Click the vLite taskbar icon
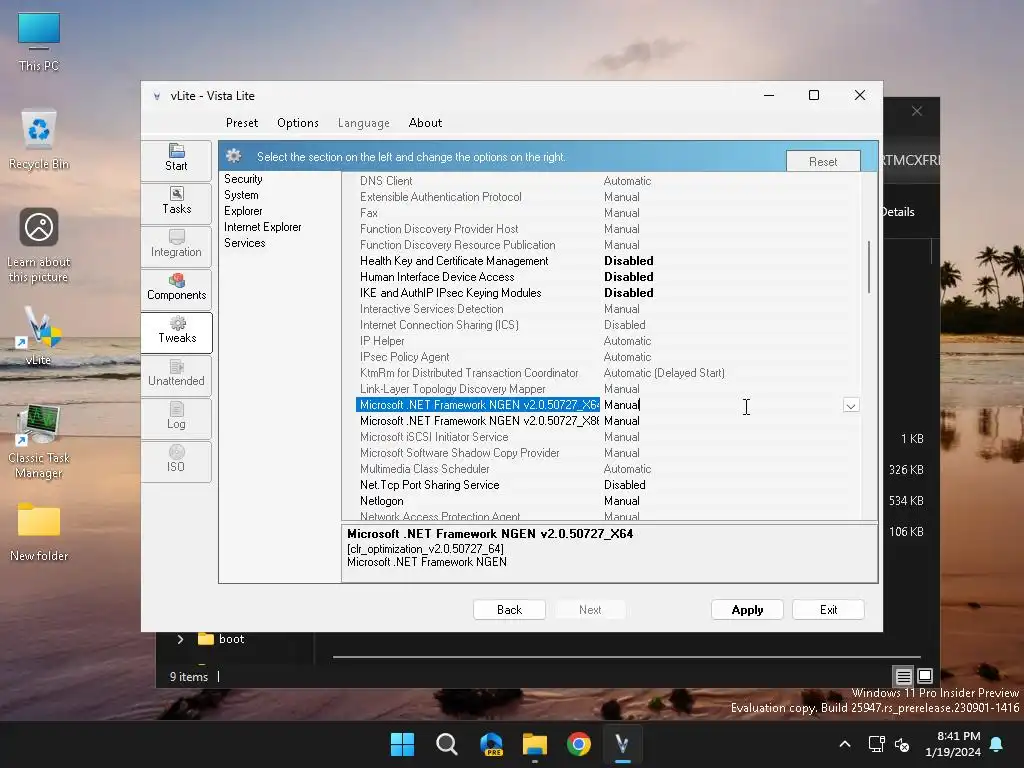The height and width of the screenshot is (768, 1024). tap(622, 744)
